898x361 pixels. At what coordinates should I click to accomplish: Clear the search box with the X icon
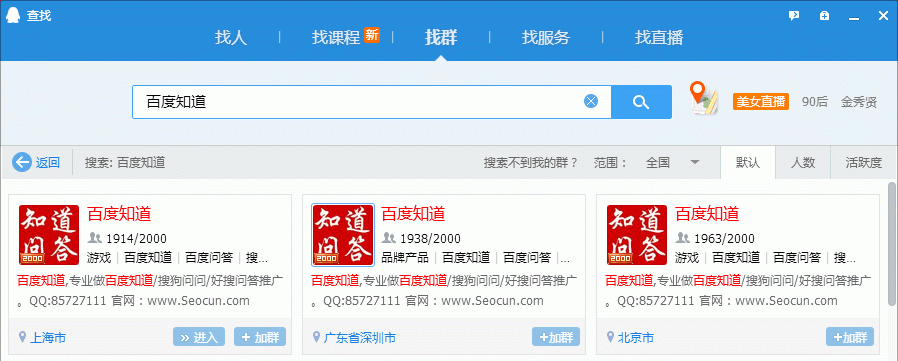(x=590, y=101)
